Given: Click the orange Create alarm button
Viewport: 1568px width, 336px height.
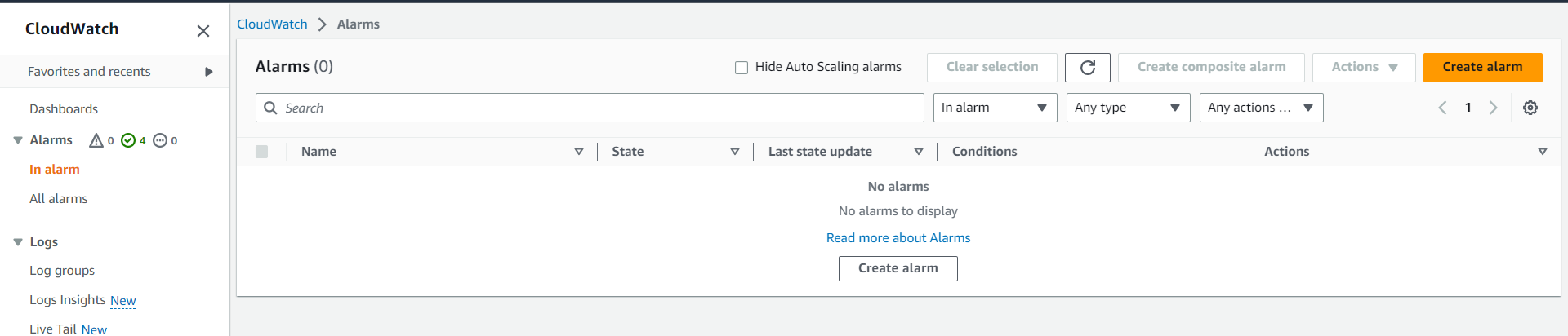Looking at the screenshot, I should click(1482, 68).
